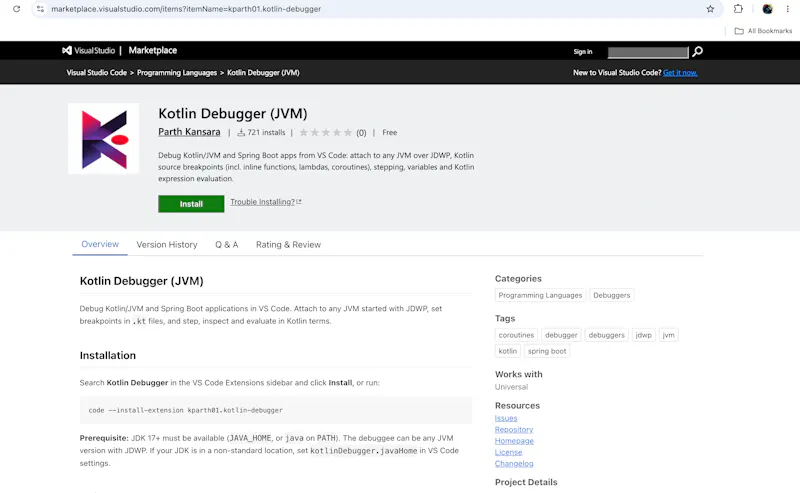Go to Visual Studio Code breadcrumb
Image resolution: width=800 pixels, height=493 pixels.
(96, 72)
